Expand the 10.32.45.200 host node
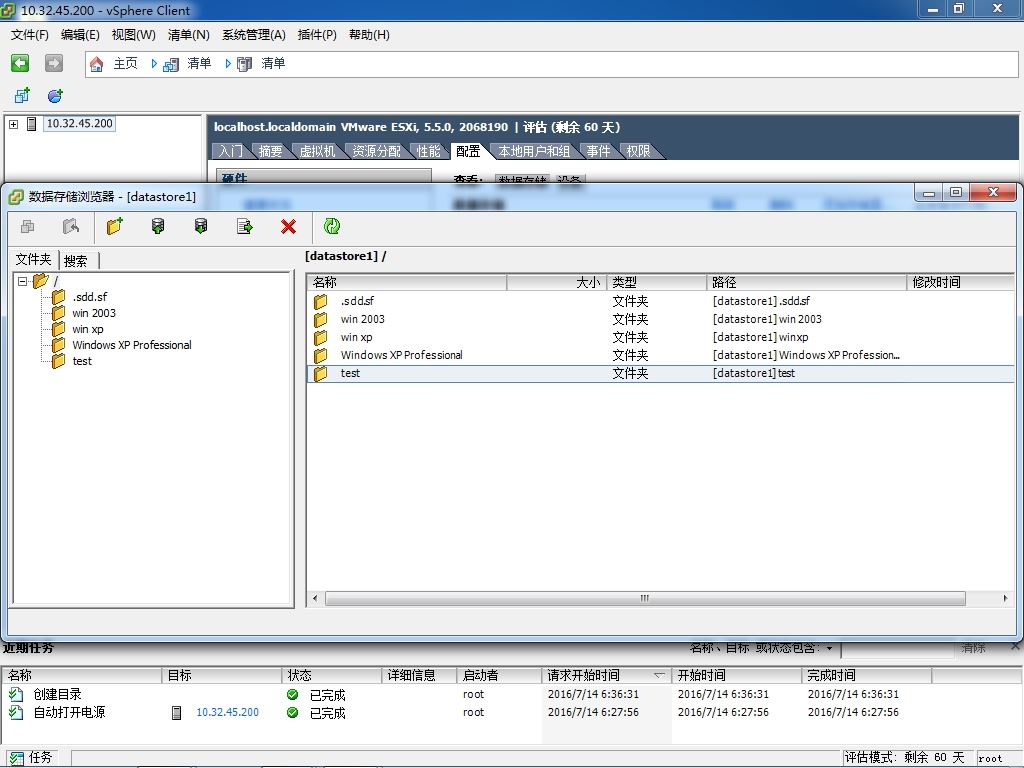Image resolution: width=1024 pixels, height=768 pixels. point(14,124)
